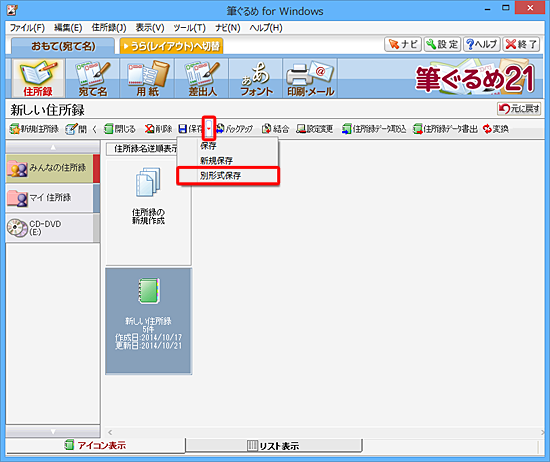
Task: Click the 設定 settings button
Action: point(442,45)
